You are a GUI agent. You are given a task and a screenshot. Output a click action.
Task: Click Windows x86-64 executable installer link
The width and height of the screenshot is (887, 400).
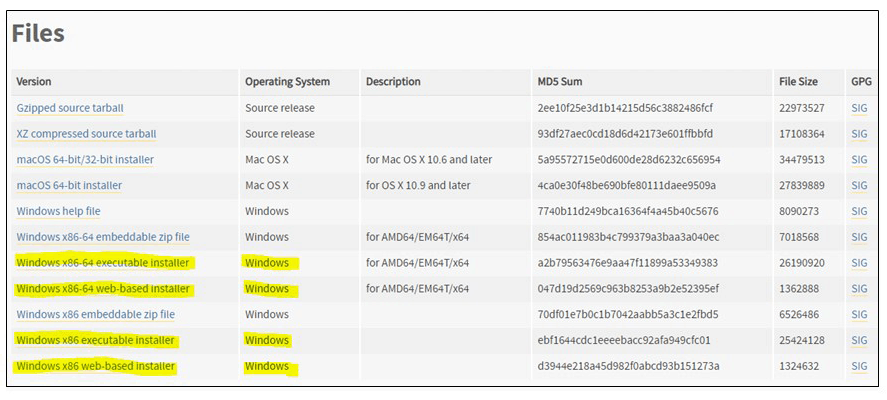tap(103, 263)
